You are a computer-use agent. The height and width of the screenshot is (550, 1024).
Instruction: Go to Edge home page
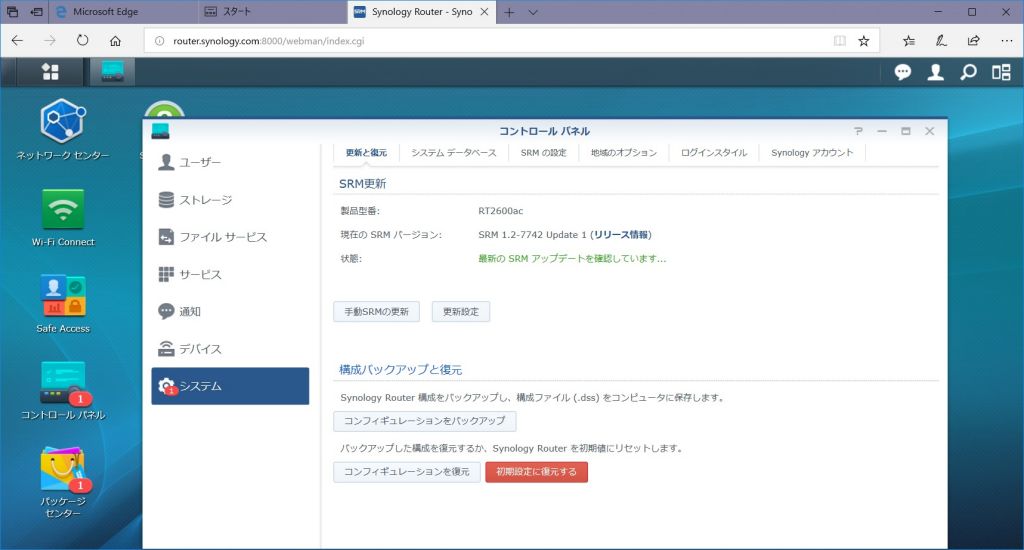[x=115, y=40]
